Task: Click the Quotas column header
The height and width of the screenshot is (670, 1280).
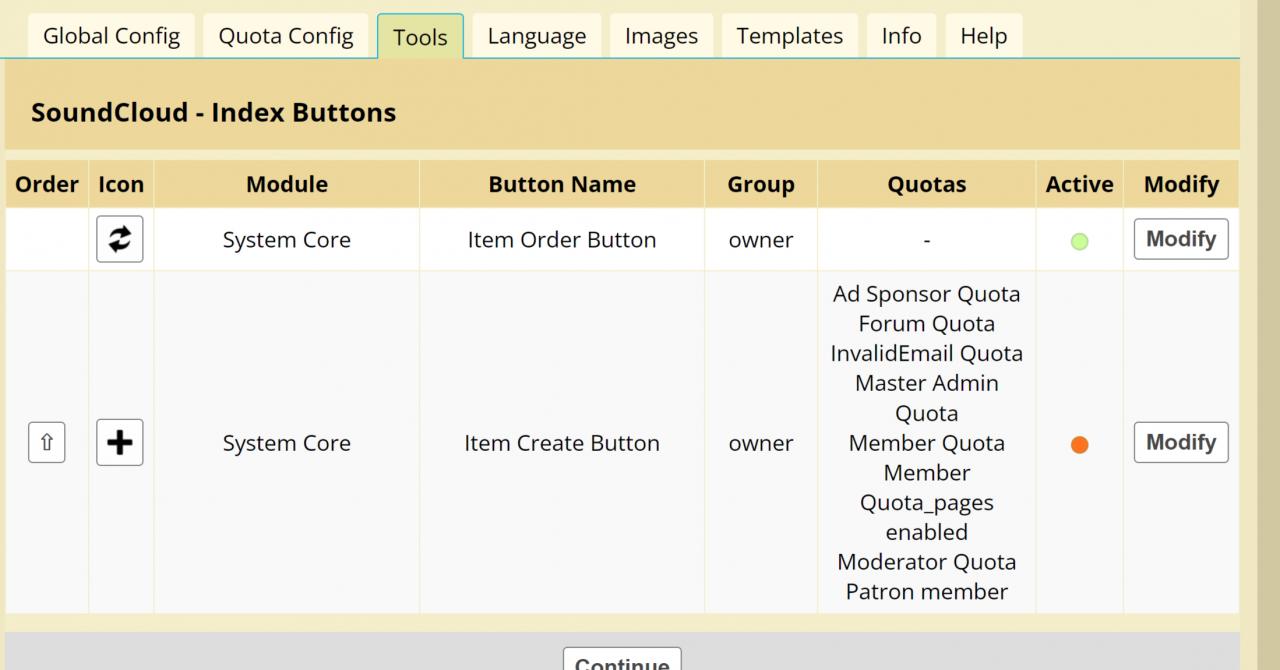Action: pos(927,184)
